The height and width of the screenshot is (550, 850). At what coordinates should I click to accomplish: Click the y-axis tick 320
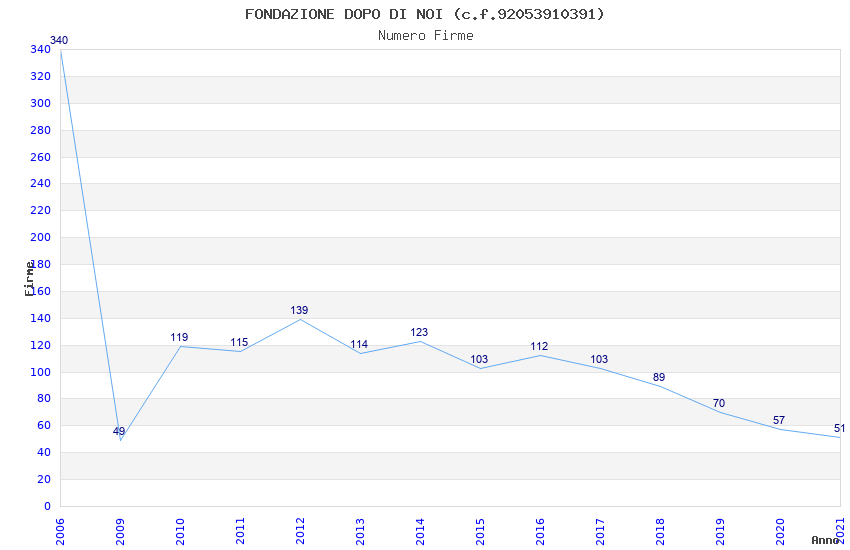click(x=41, y=76)
